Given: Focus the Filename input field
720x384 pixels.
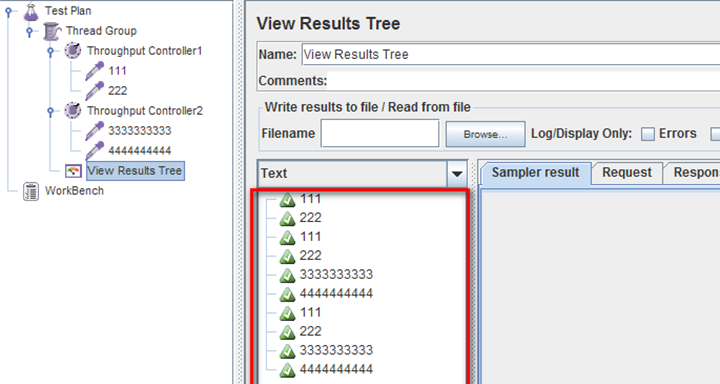Looking at the screenshot, I should coord(380,133).
